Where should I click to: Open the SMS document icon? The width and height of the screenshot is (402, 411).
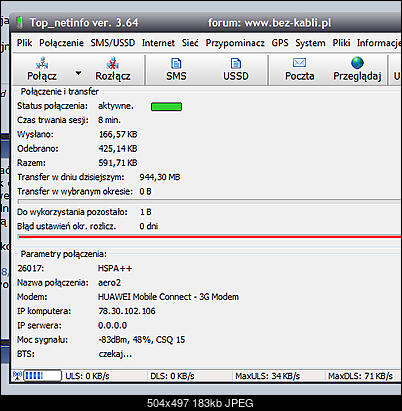(176, 63)
